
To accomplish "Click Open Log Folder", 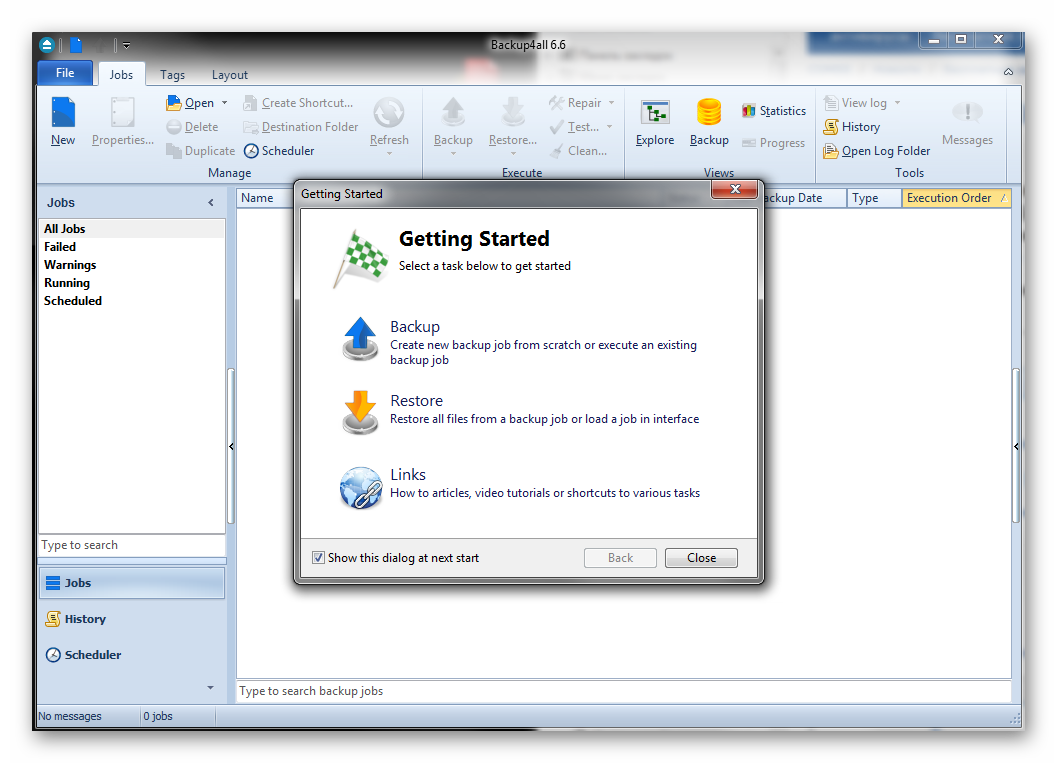I will pos(877,151).
